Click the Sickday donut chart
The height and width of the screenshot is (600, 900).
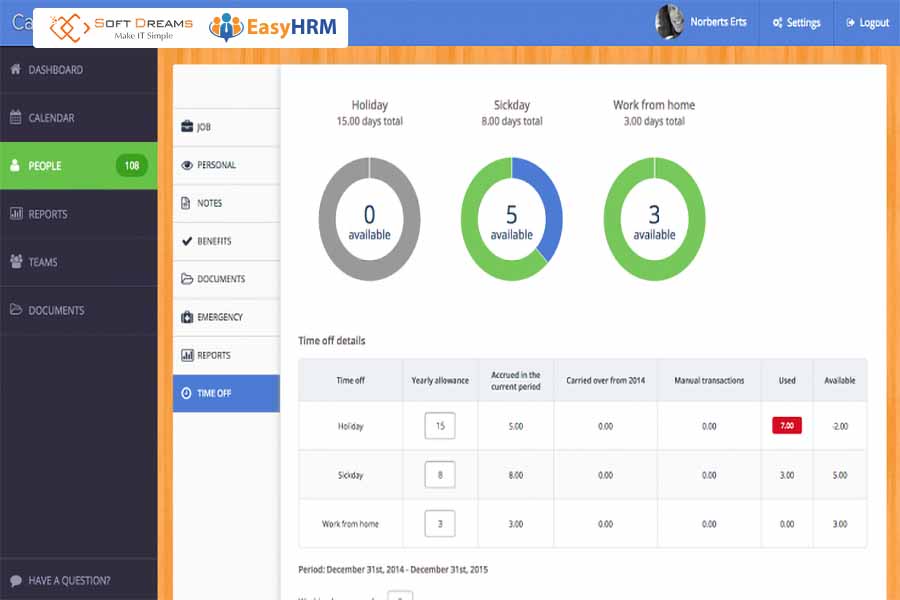click(x=511, y=219)
